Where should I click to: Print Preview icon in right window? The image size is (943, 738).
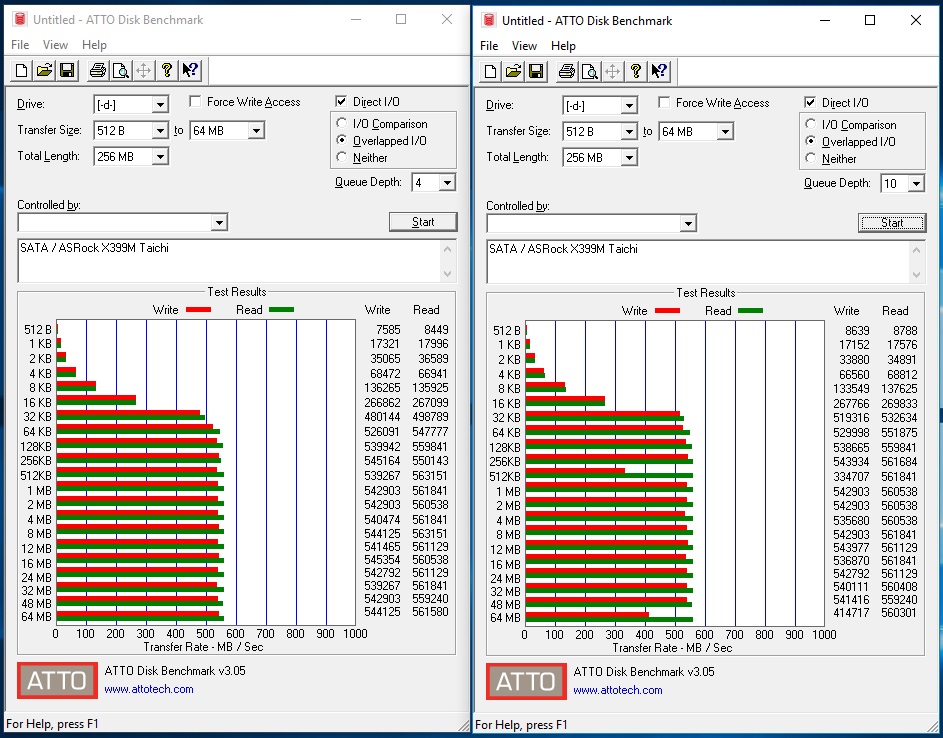pos(589,72)
